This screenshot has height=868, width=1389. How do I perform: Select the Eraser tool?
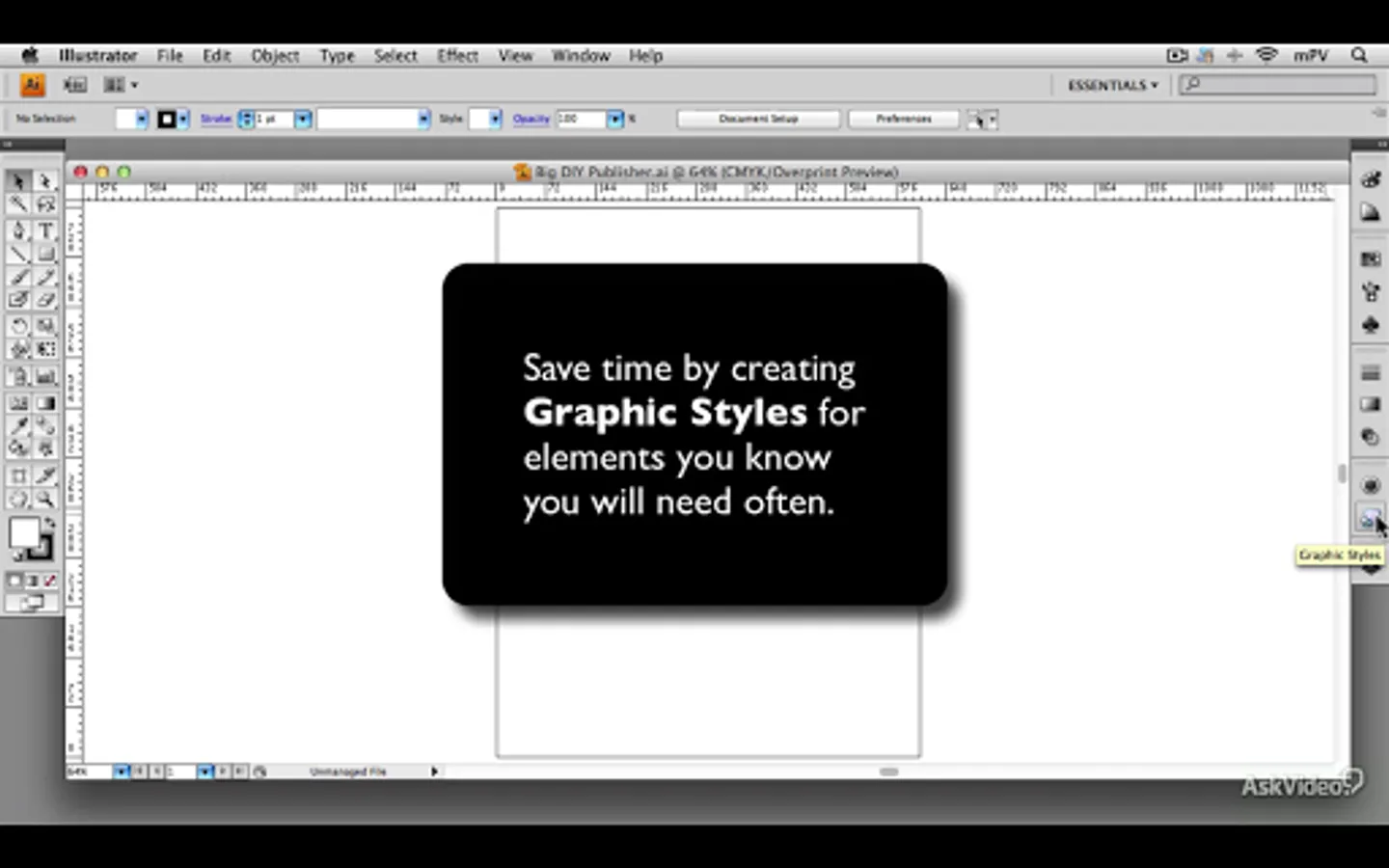[x=45, y=301]
